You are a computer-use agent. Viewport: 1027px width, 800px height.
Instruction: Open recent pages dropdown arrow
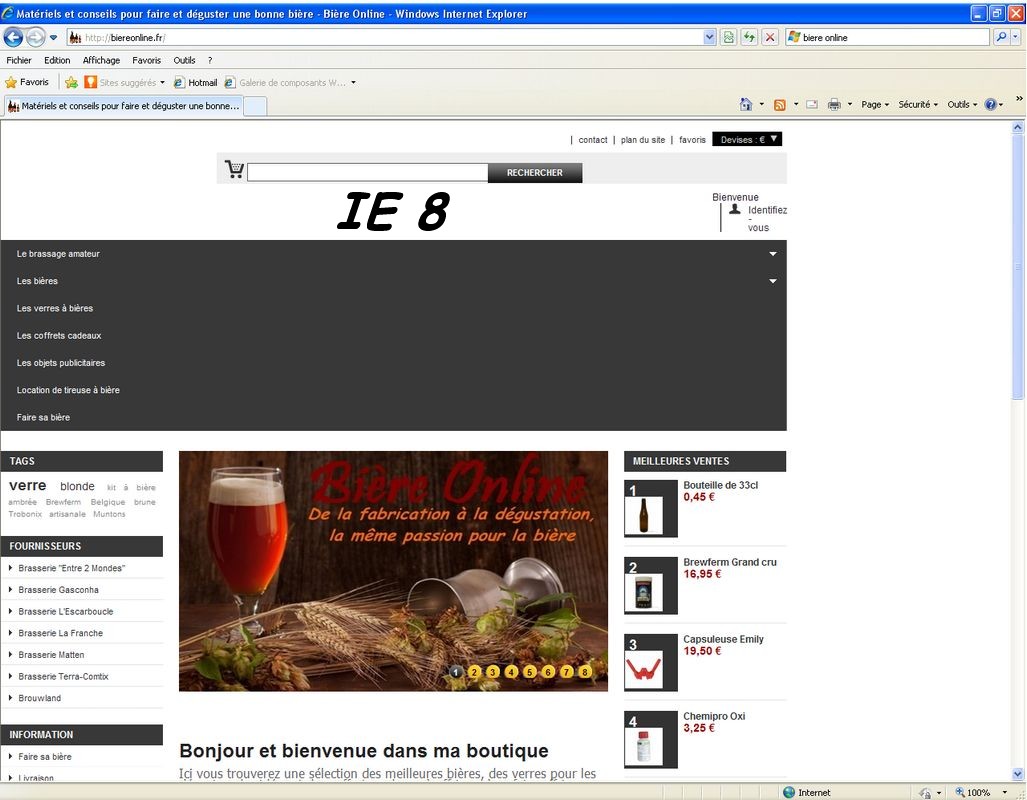pos(53,37)
